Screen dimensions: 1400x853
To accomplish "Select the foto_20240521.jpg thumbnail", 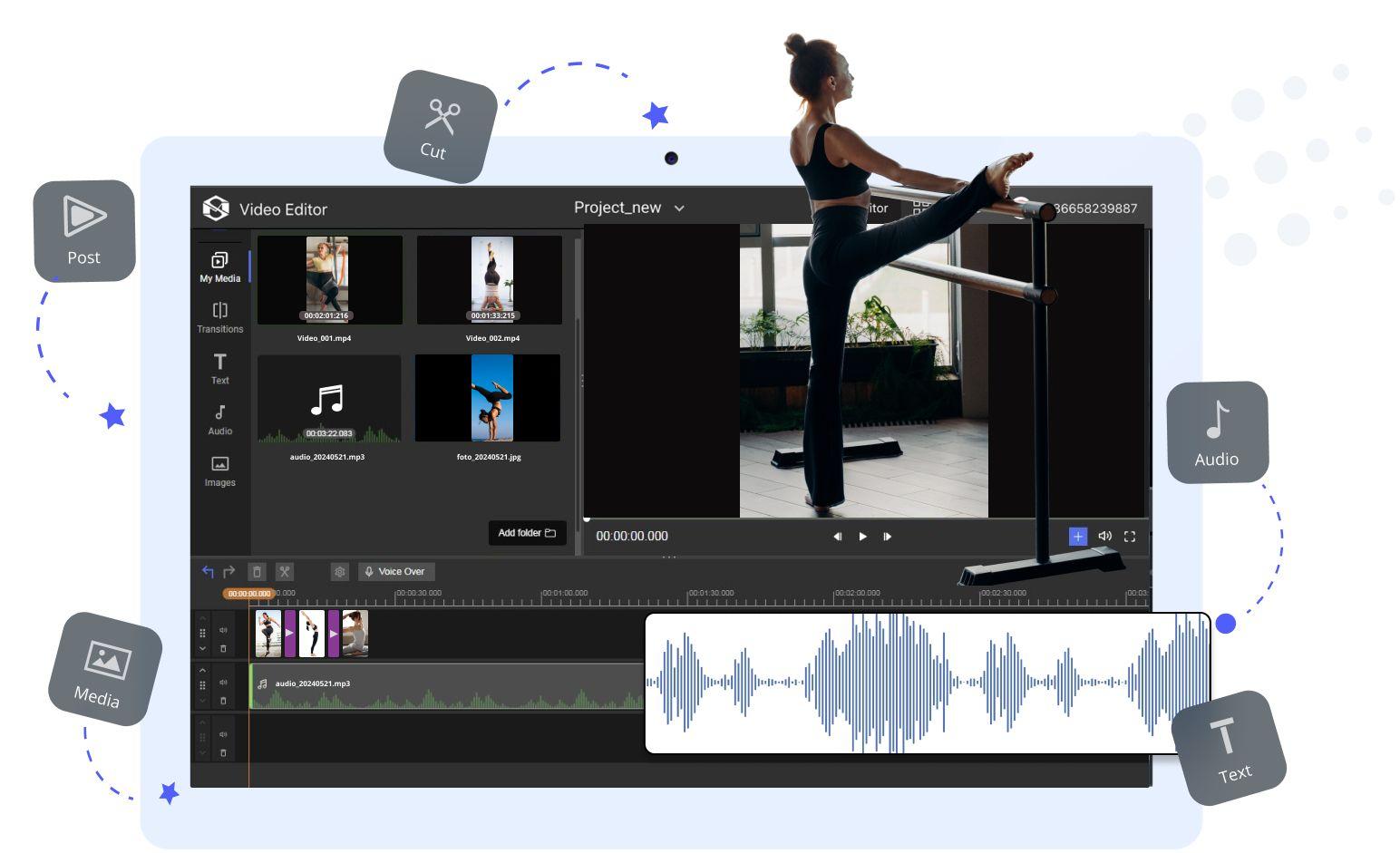I will point(488,399).
